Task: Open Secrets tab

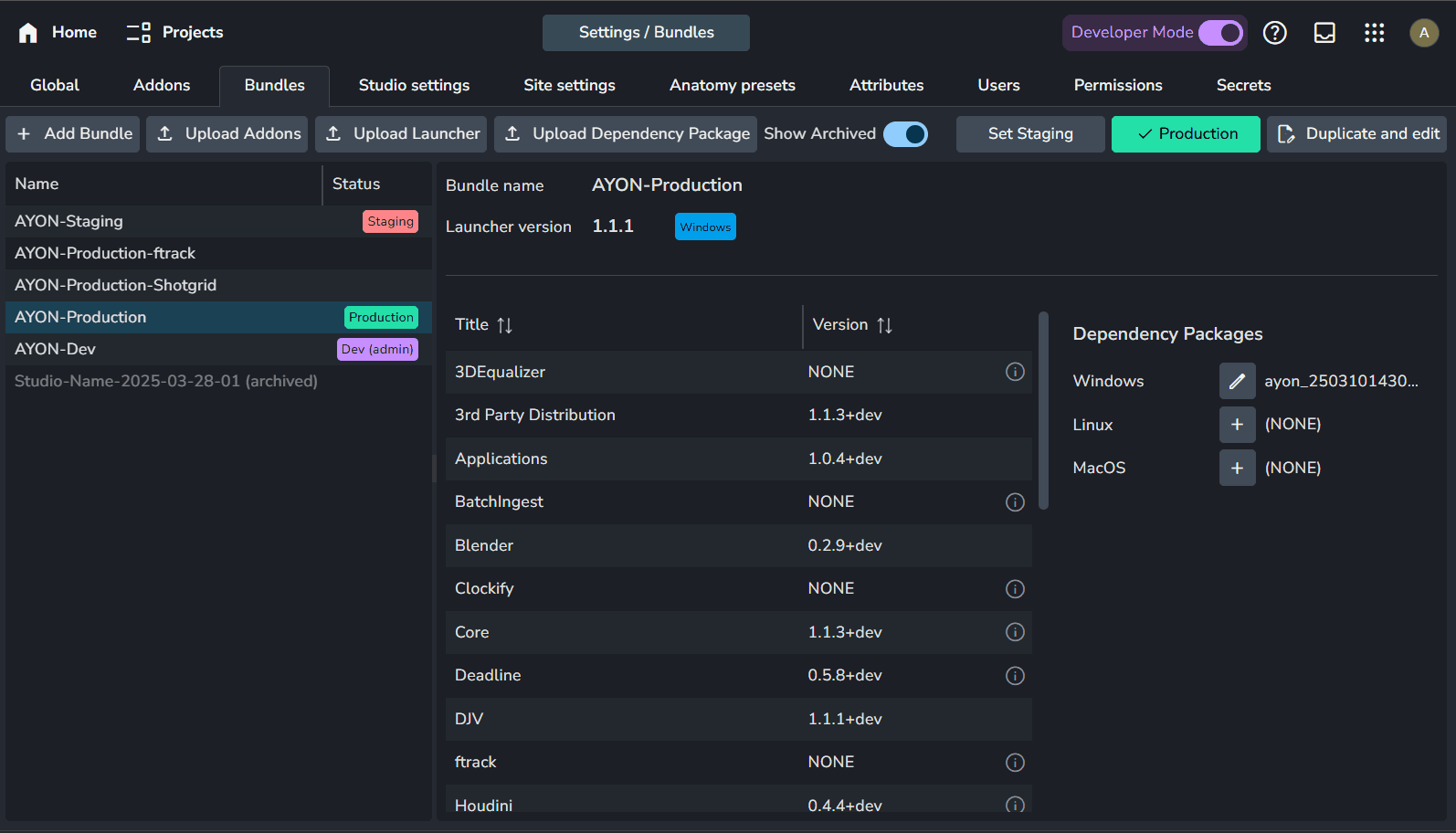Action: 1243,85
